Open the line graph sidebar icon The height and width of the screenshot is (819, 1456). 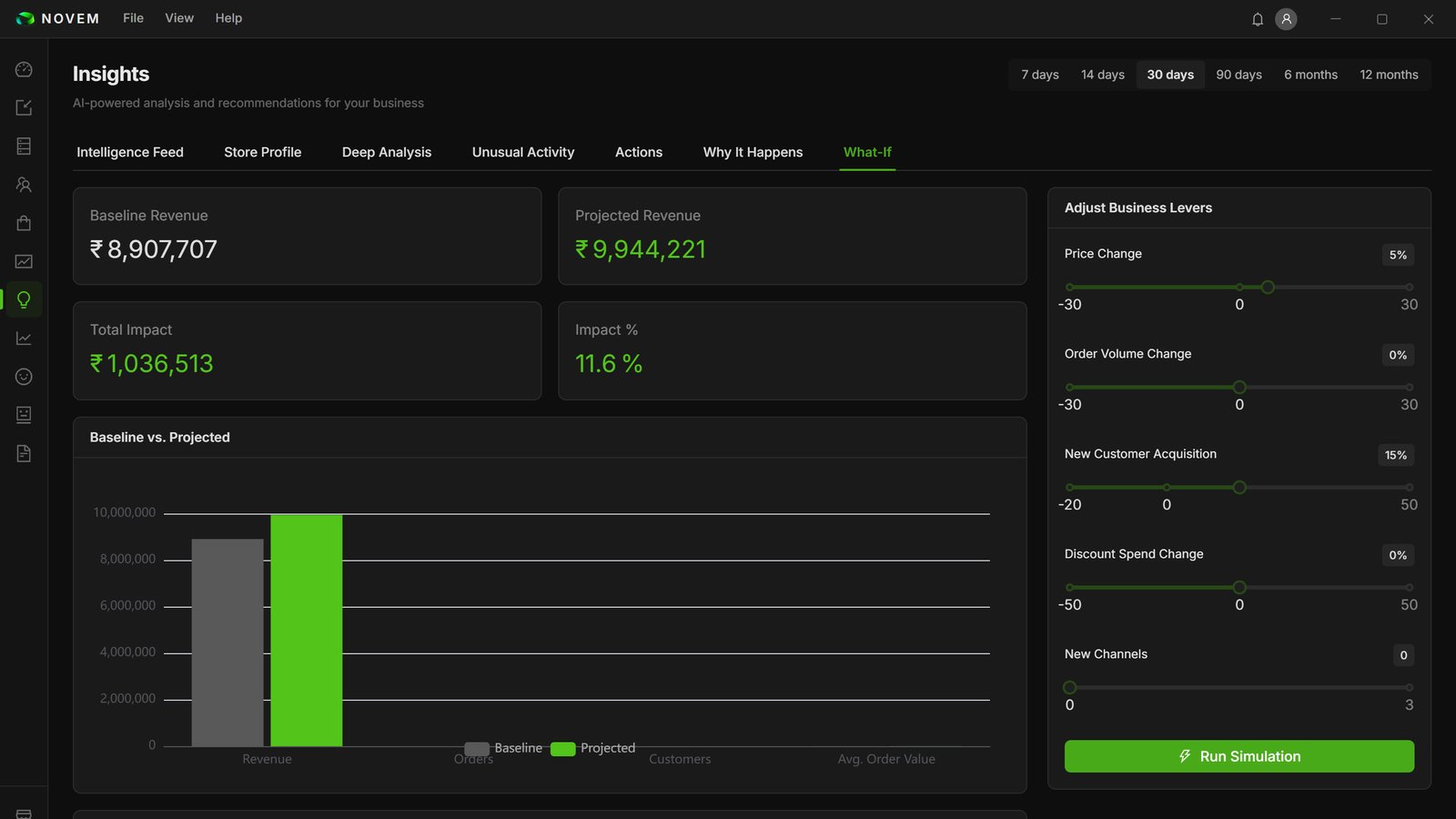point(24,339)
